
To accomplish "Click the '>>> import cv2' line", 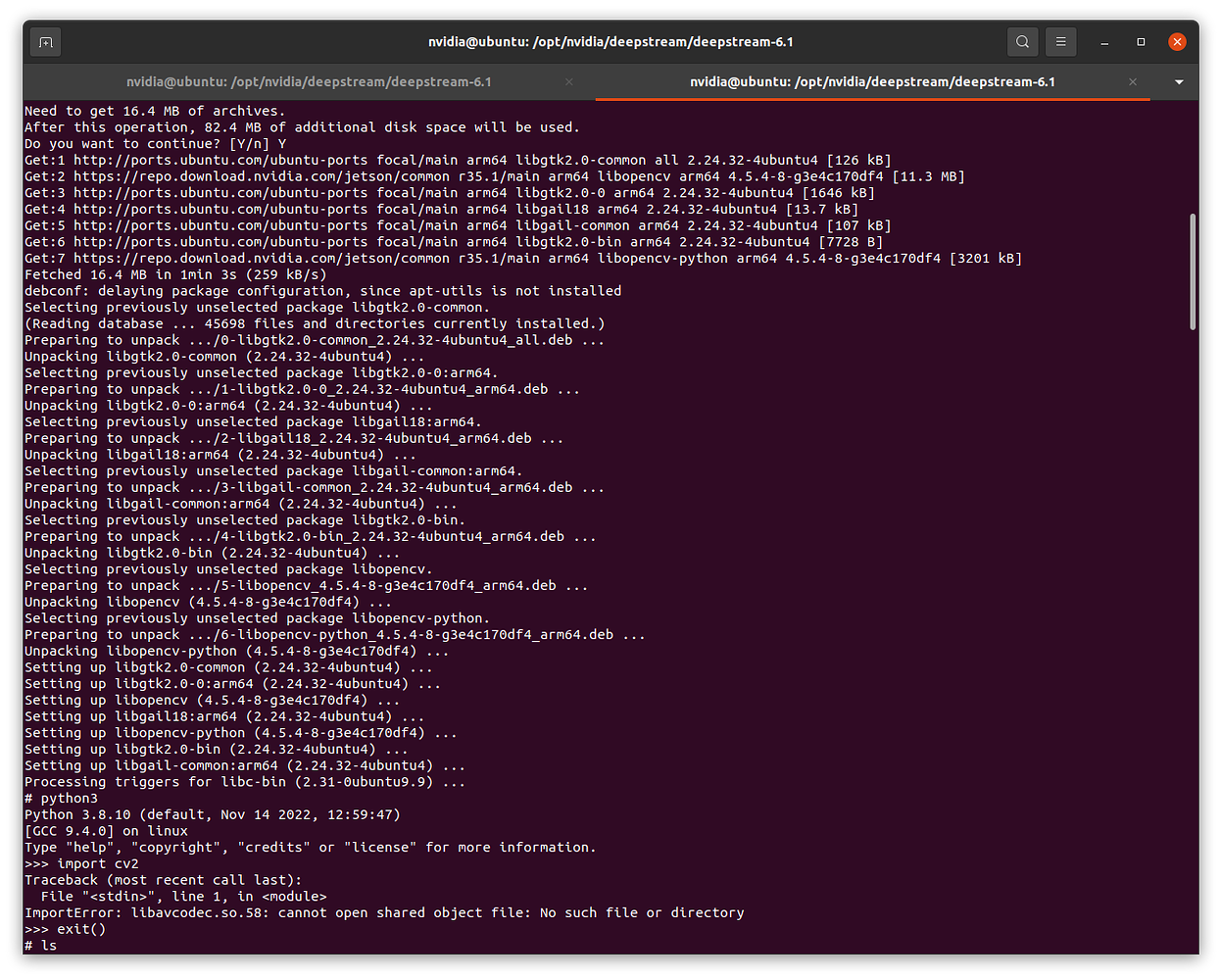I will [x=81, y=863].
